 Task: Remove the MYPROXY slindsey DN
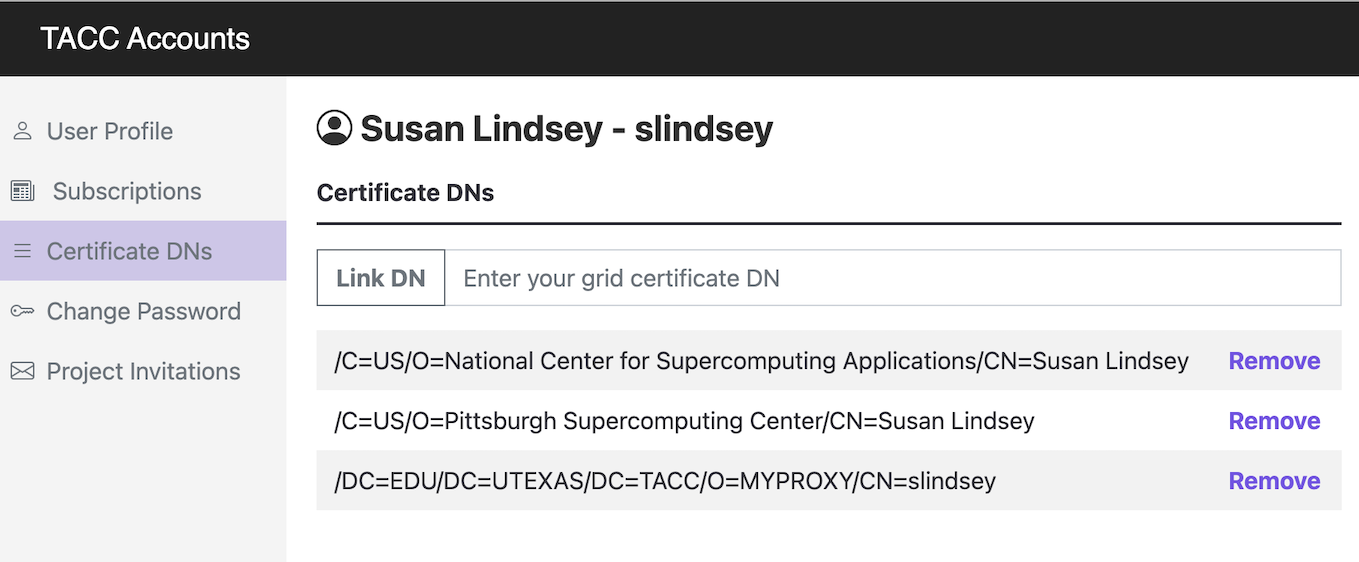point(1274,481)
